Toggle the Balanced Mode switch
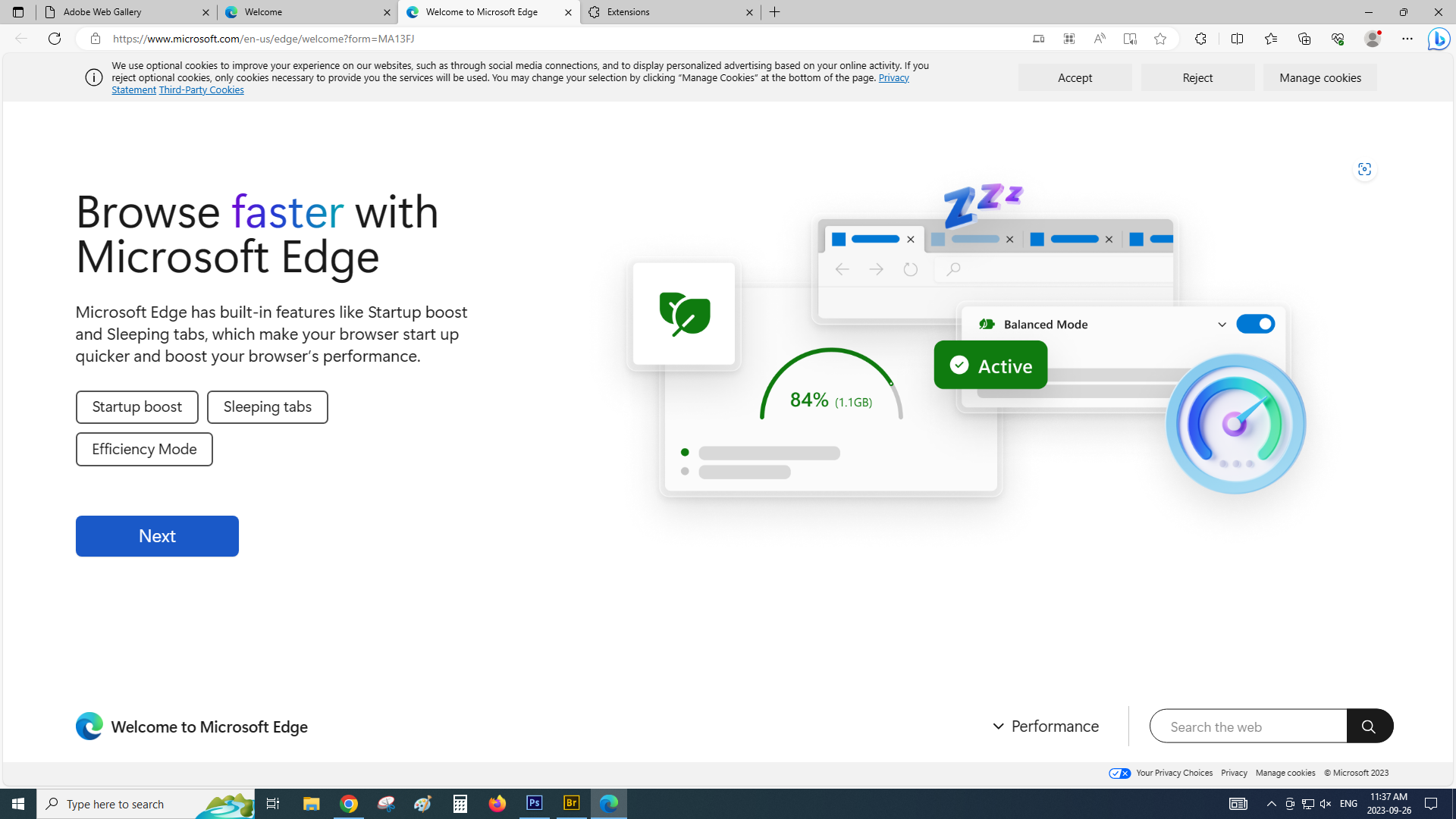1456x819 pixels. point(1255,324)
